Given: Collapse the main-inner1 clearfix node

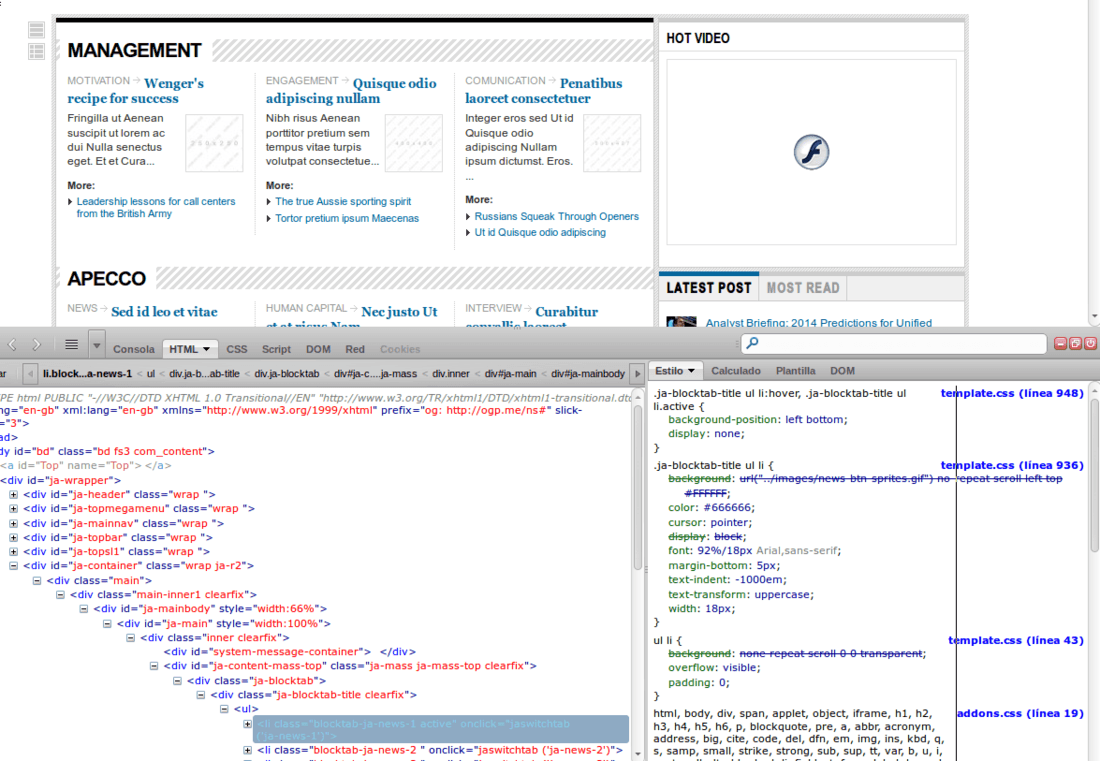Looking at the screenshot, I should 60,594.
